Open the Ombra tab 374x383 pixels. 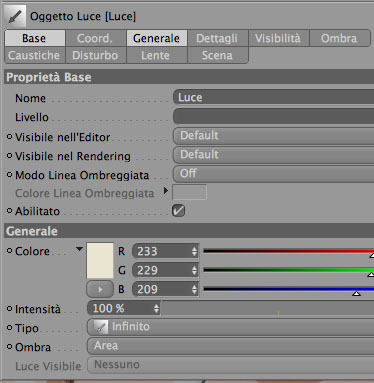pos(340,38)
